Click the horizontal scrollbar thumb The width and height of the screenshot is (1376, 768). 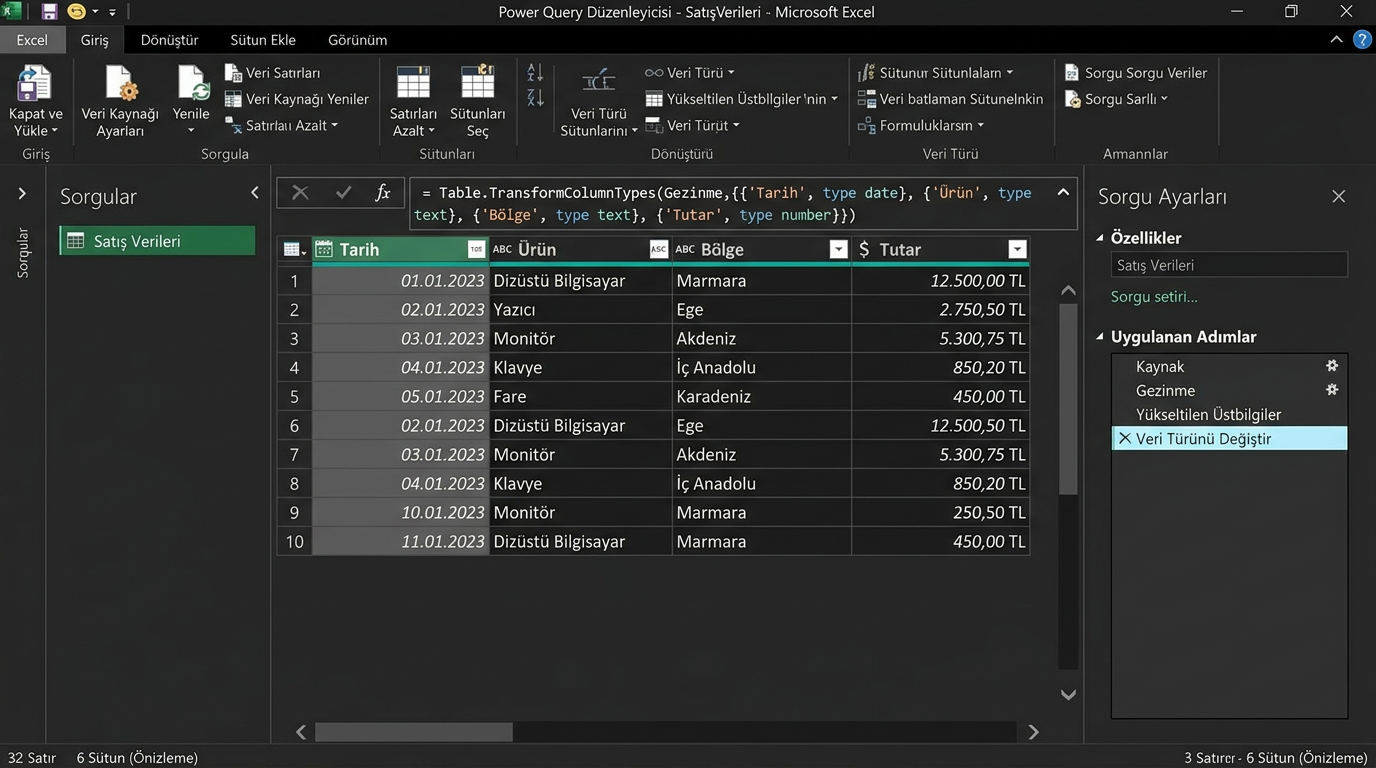[413, 732]
